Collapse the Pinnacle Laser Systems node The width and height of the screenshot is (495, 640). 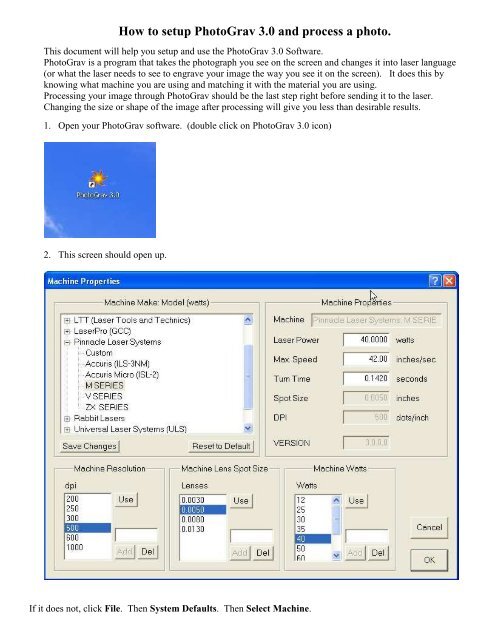click(x=67, y=342)
